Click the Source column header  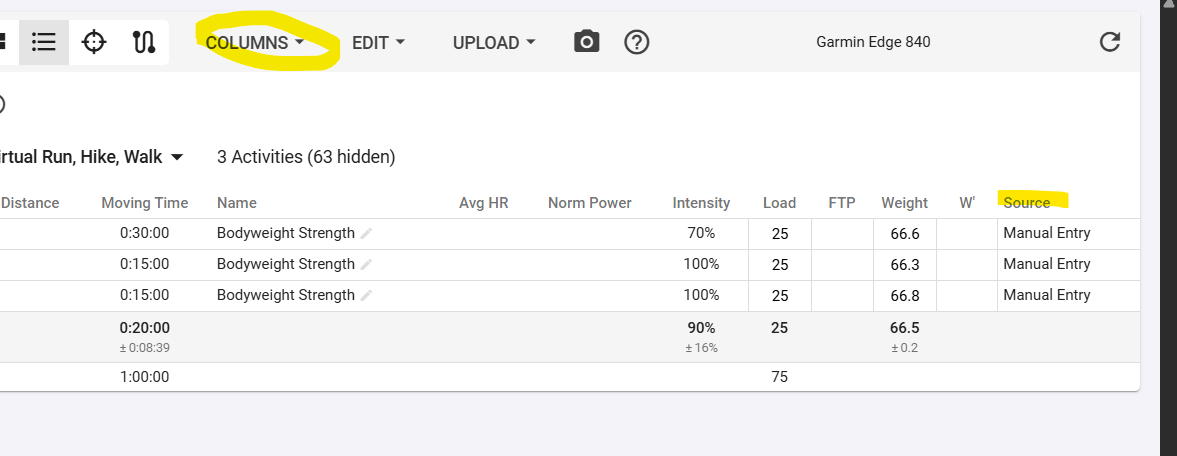(1027, 203)
